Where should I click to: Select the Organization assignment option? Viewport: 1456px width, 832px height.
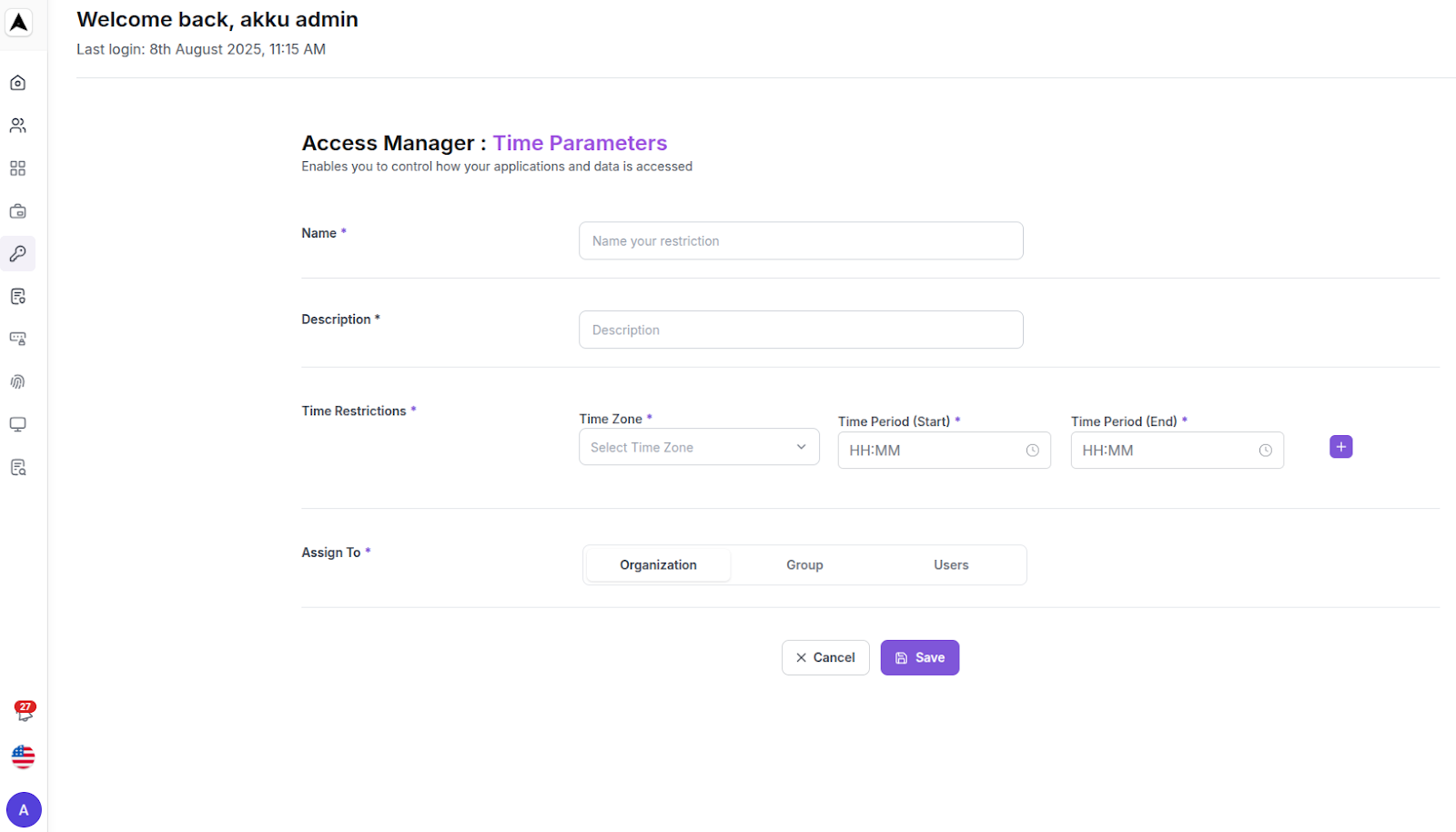(x=658, y=564)
